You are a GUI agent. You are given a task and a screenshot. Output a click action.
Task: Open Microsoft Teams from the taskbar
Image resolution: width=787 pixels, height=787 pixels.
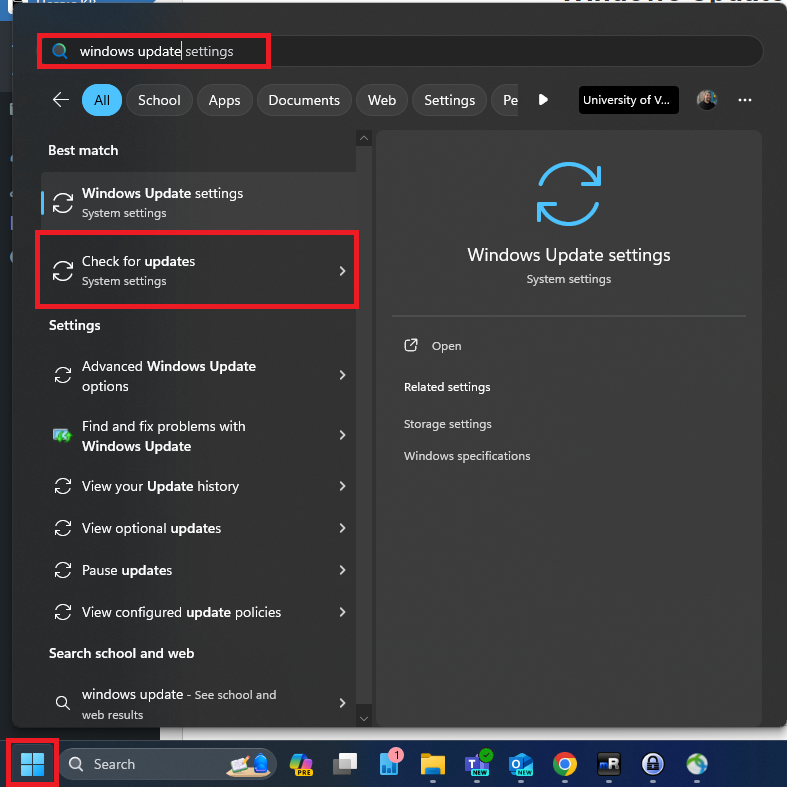coord(477,764)
